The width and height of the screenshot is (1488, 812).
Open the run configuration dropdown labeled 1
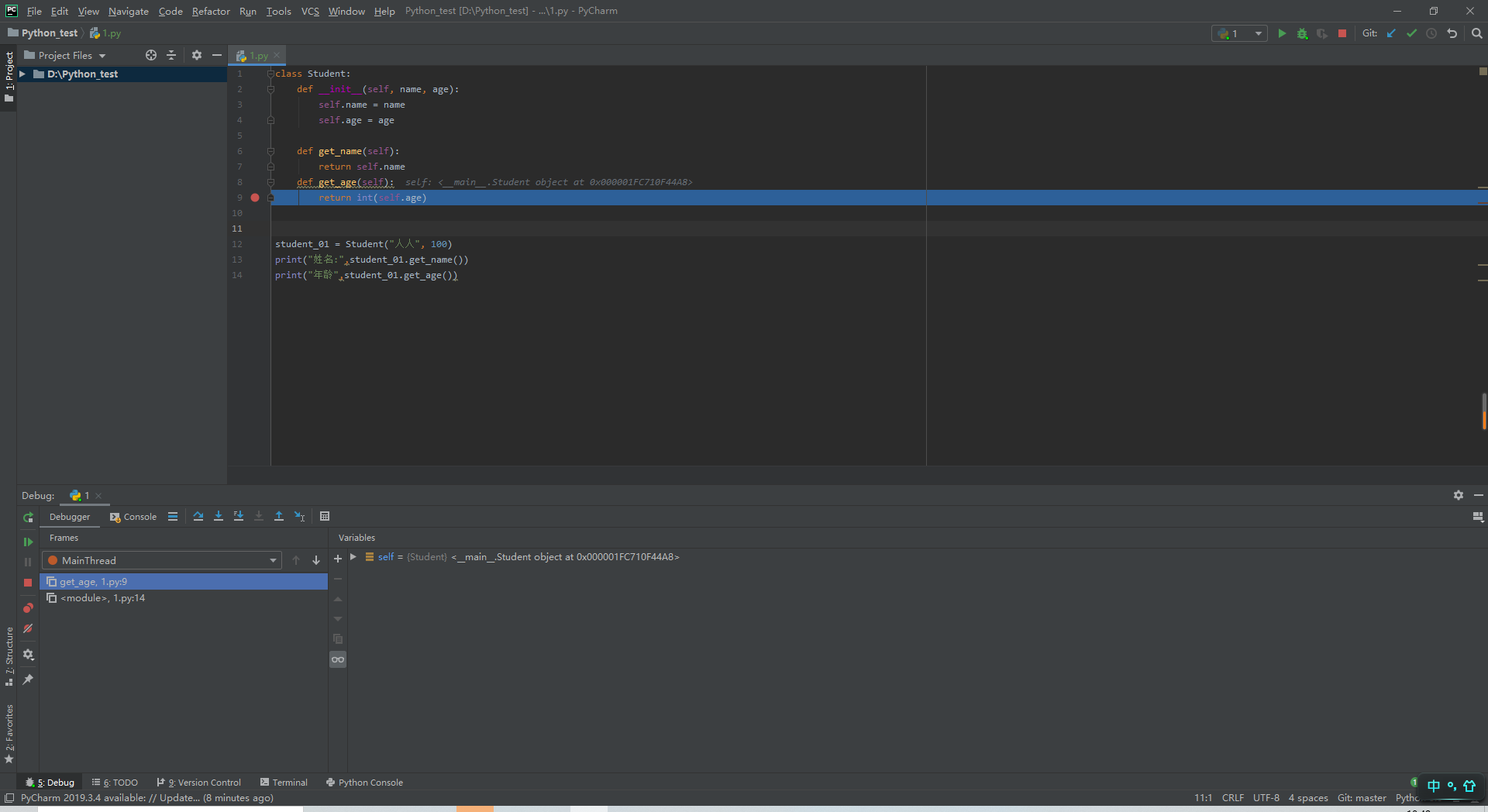pyautogui.click(x=1239, y=33)
